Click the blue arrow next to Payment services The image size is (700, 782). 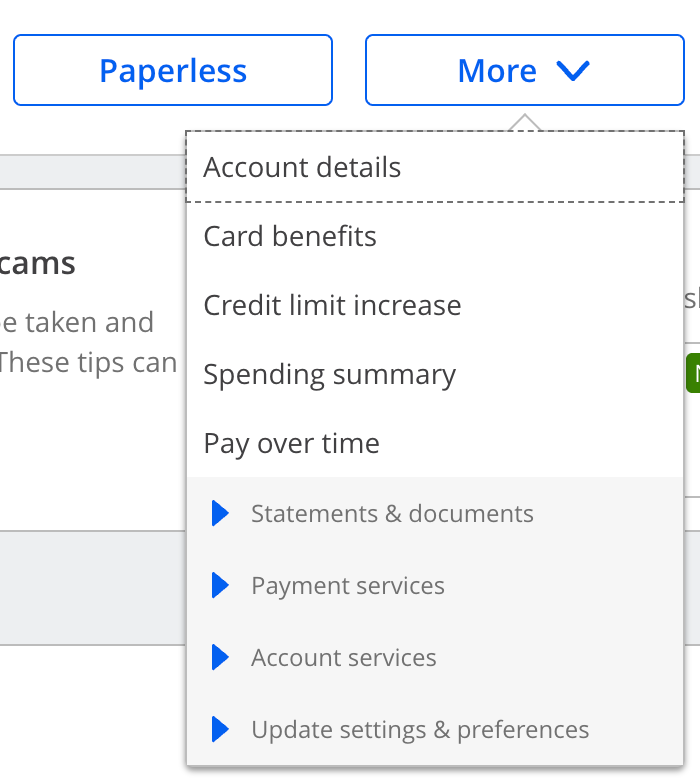click(221, 586)
